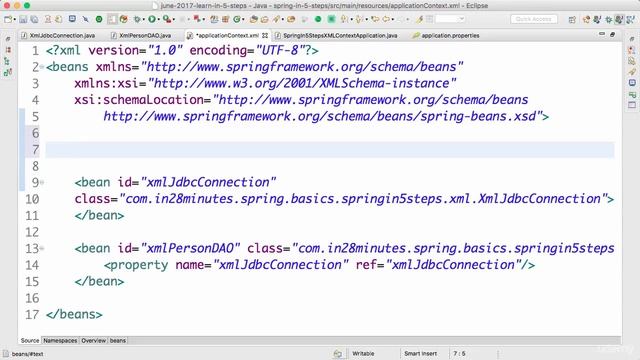This screenshot has width=640, height=360.
Task: Click the Search flashlight icon
Action: pyautogui.click(x=276, y=19)
